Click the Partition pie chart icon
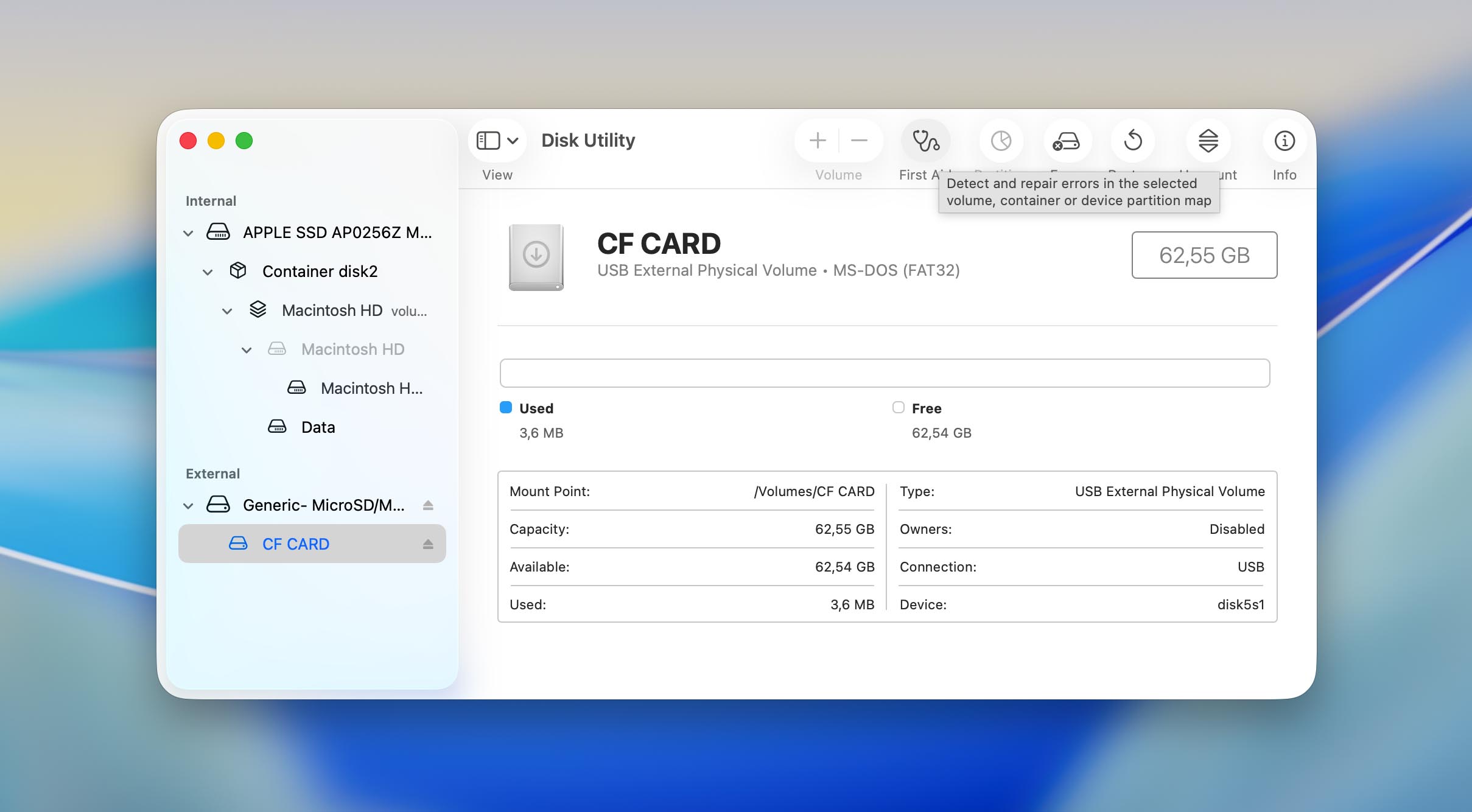 pos(1001,141)
